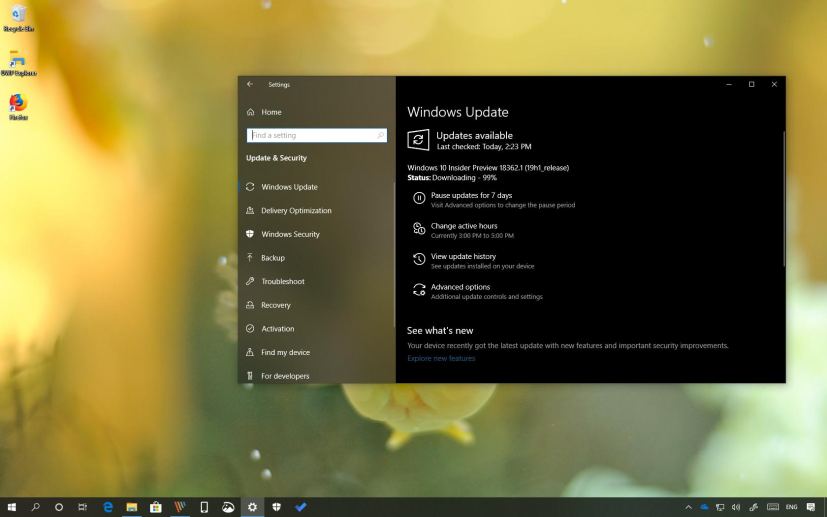Open taskbar Search magnifier
Image resolution: width=827 pixels, height=517 pixels.
(x=35, y=507)
